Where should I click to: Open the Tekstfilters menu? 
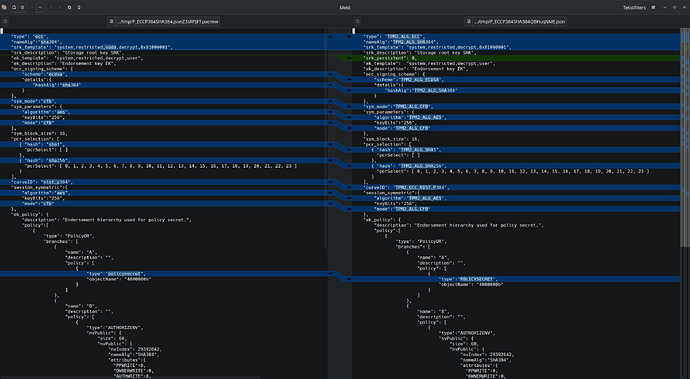pyautogui.click(x=634, y=7)
